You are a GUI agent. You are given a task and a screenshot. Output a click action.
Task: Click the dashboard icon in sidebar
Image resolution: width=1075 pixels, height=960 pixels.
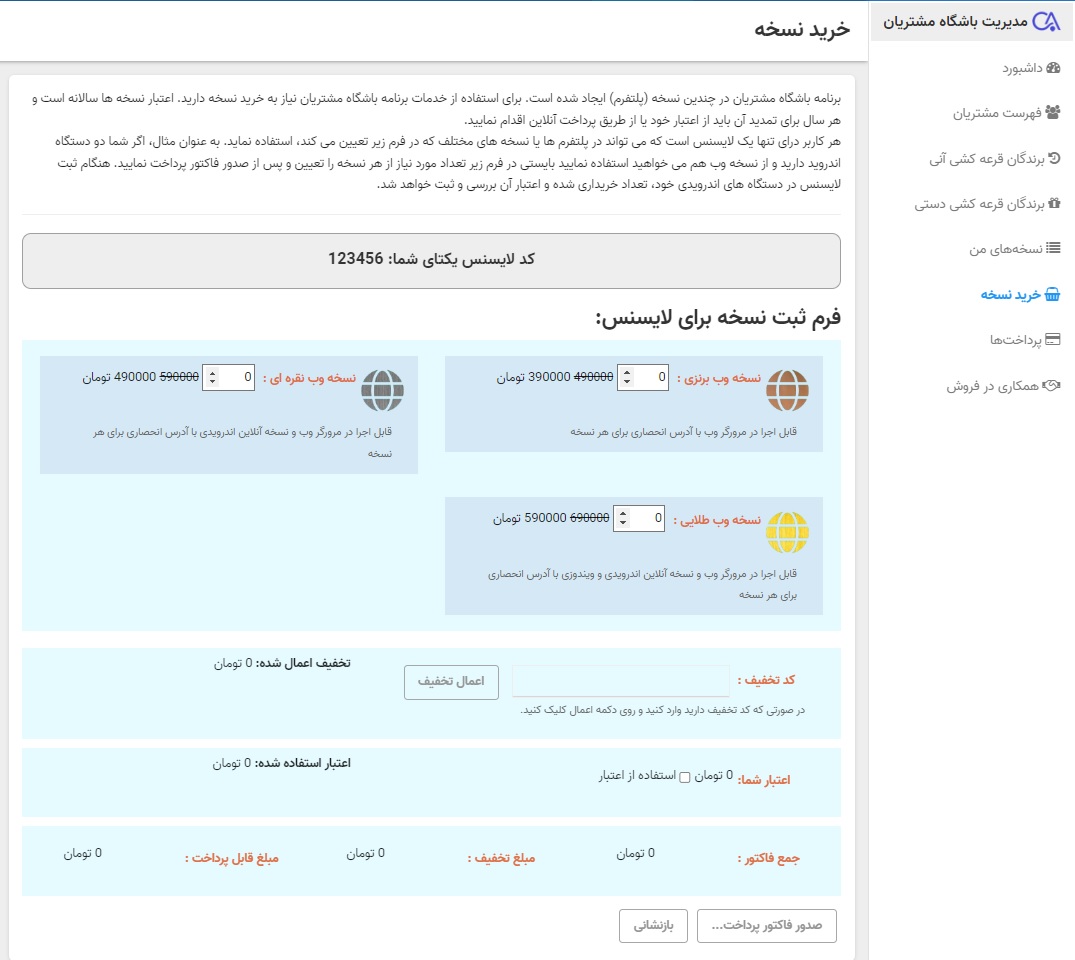click(x=1052, y=68)
